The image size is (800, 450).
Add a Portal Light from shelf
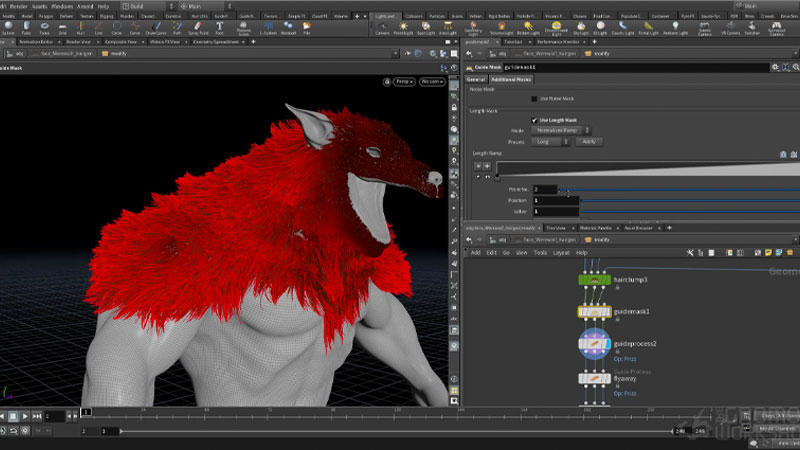point(648,28)
